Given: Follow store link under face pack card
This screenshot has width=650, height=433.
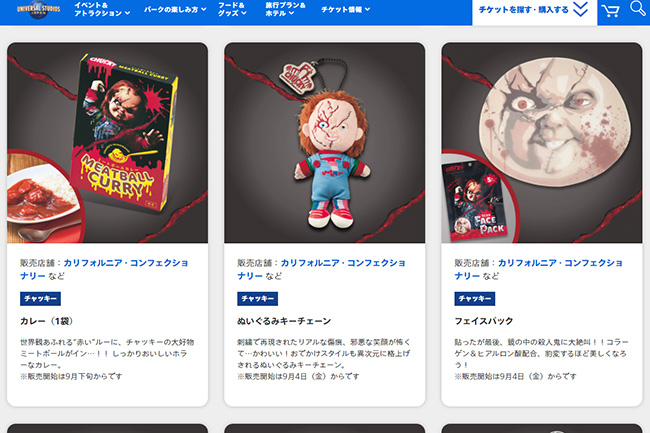Looking at the screenshot, I should point(538,269).
